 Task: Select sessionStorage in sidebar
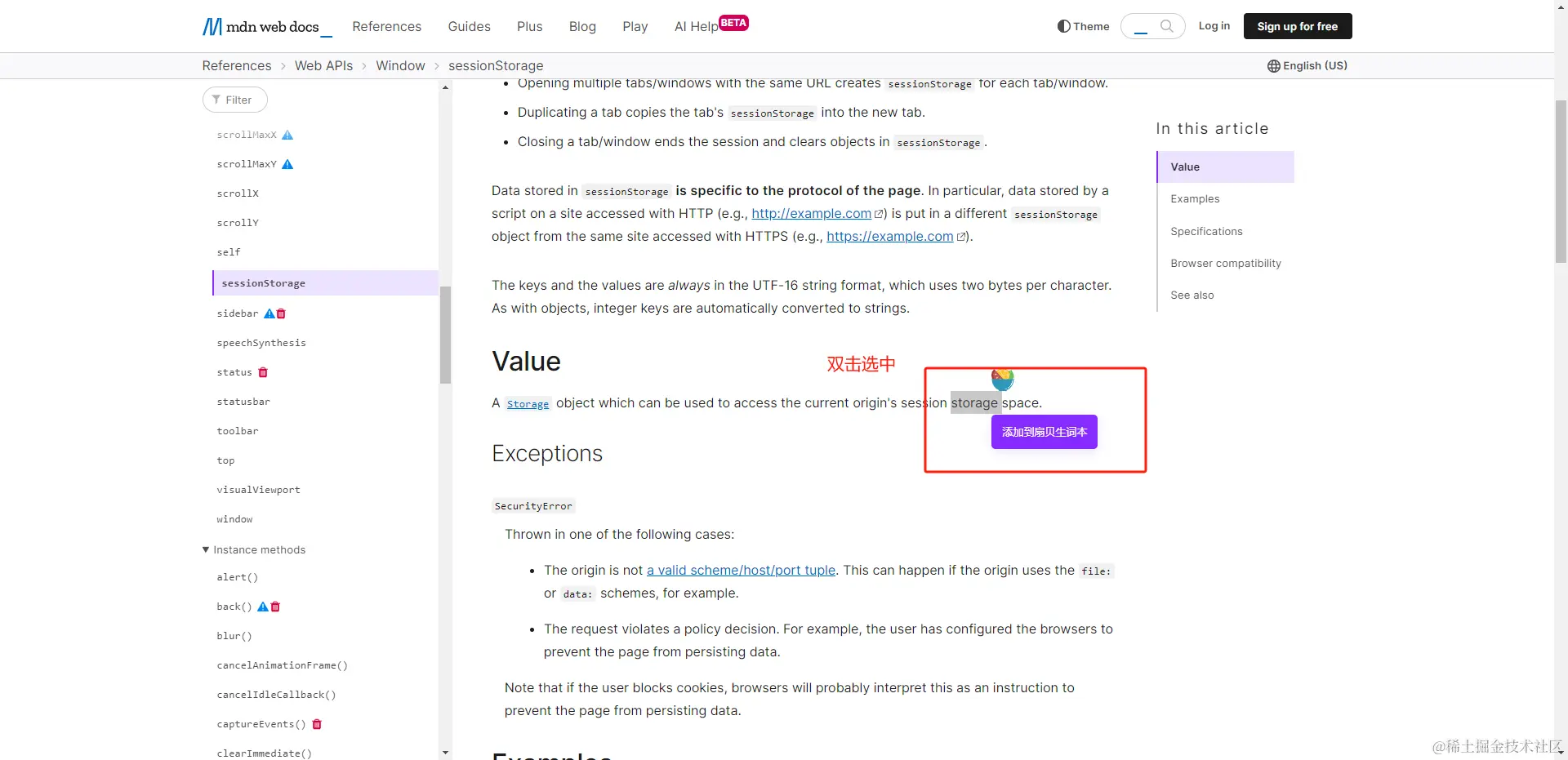tap(325, 282)
